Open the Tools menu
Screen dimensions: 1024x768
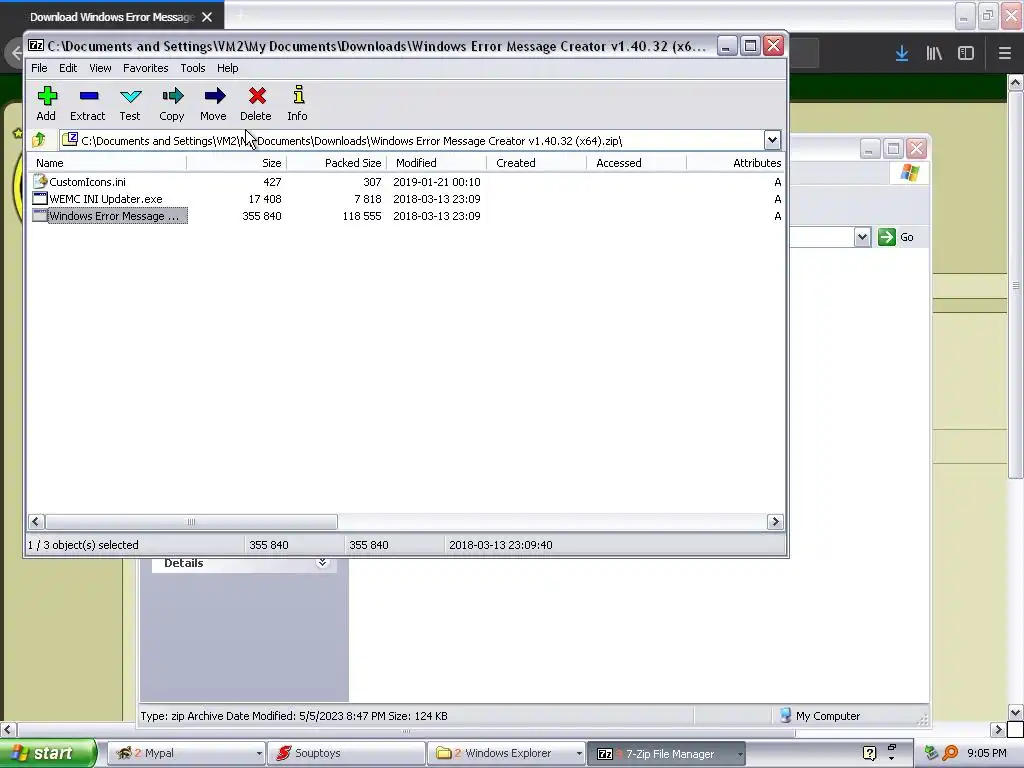193,68
